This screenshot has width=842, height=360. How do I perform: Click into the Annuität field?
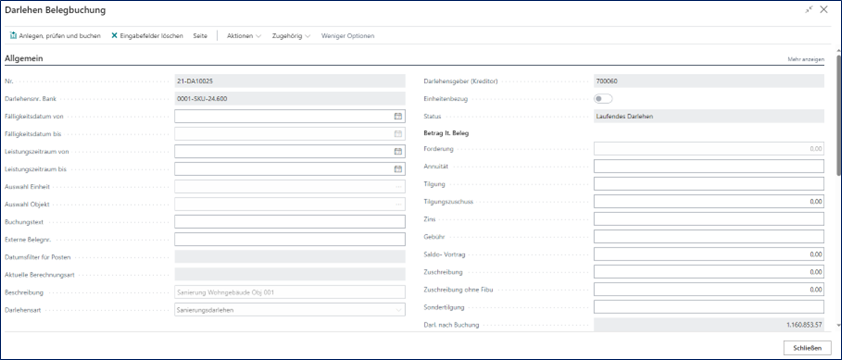point(709,166)
